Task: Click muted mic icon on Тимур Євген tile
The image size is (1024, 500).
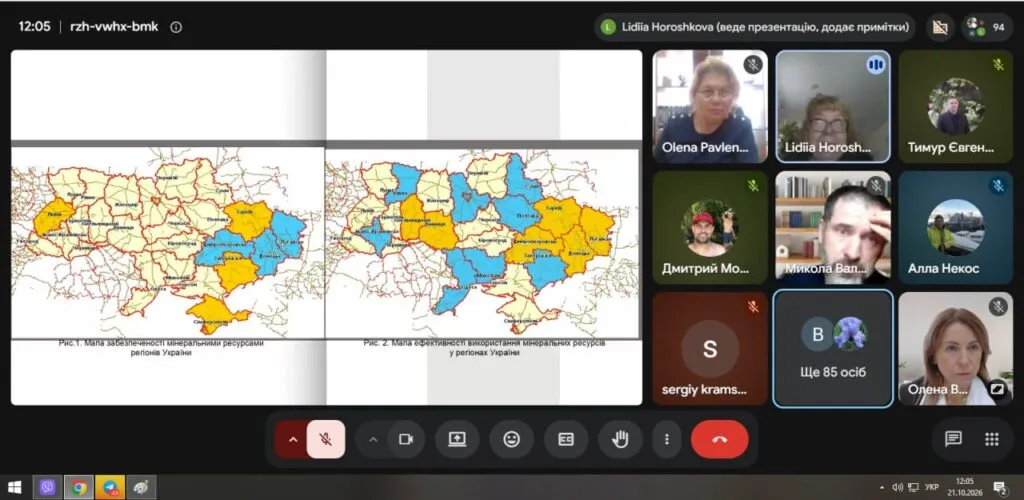Action: 998,65
